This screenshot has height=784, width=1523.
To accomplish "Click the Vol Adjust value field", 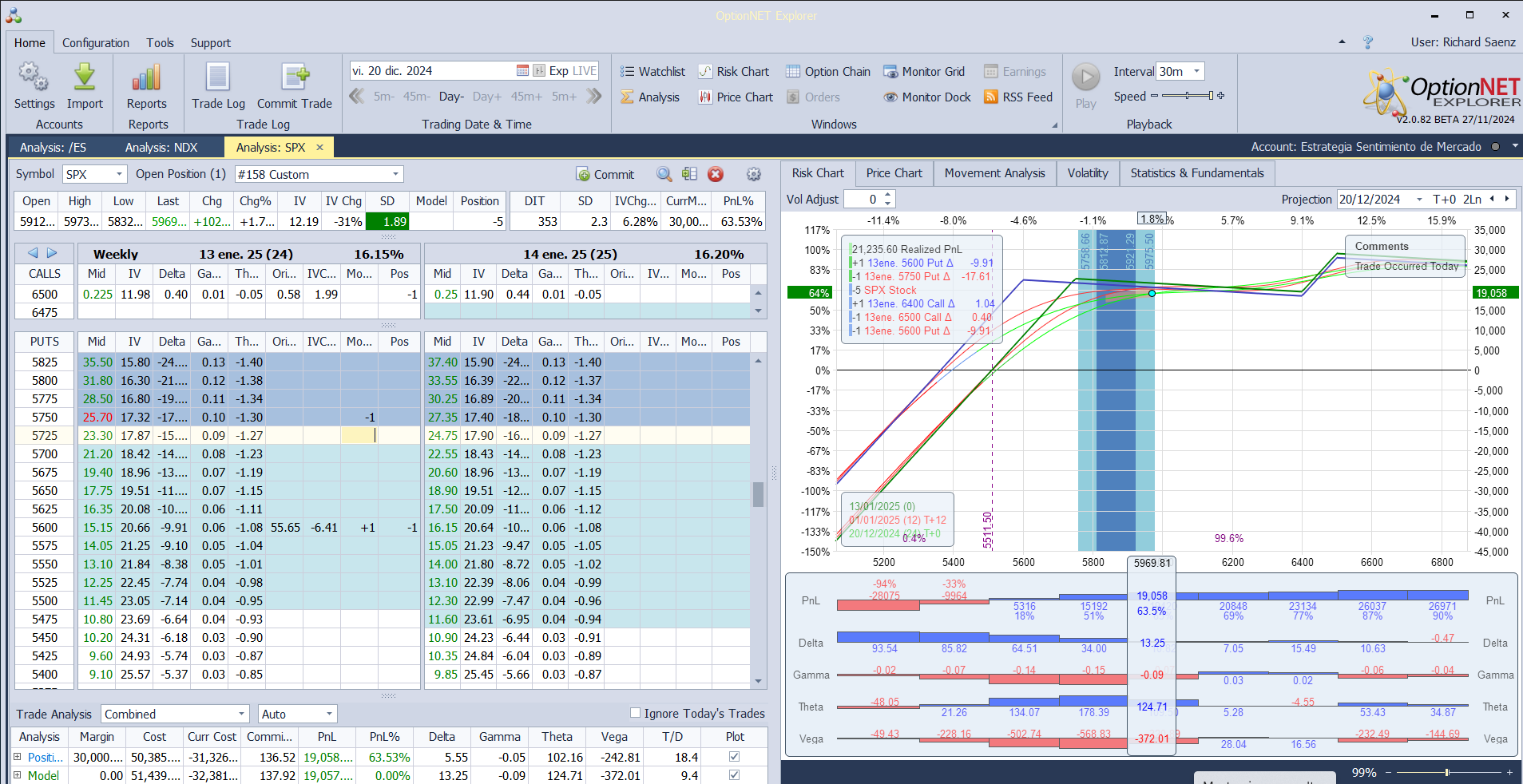I will click(863, 200).
